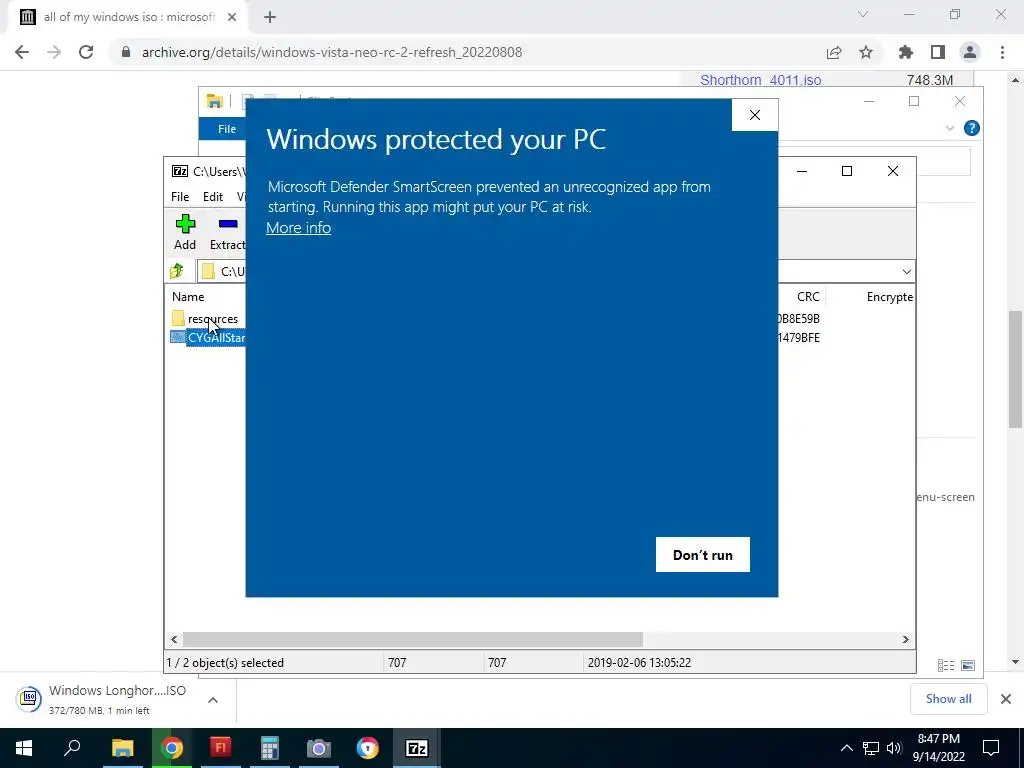Click the 7-Zip horizontal scrollbar thumb
1024x768 pixels.
(413, 639)
